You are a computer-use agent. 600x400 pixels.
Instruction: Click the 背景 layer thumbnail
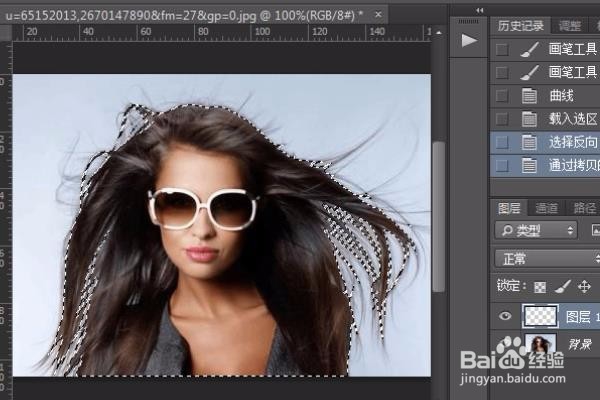coord(541,343)
